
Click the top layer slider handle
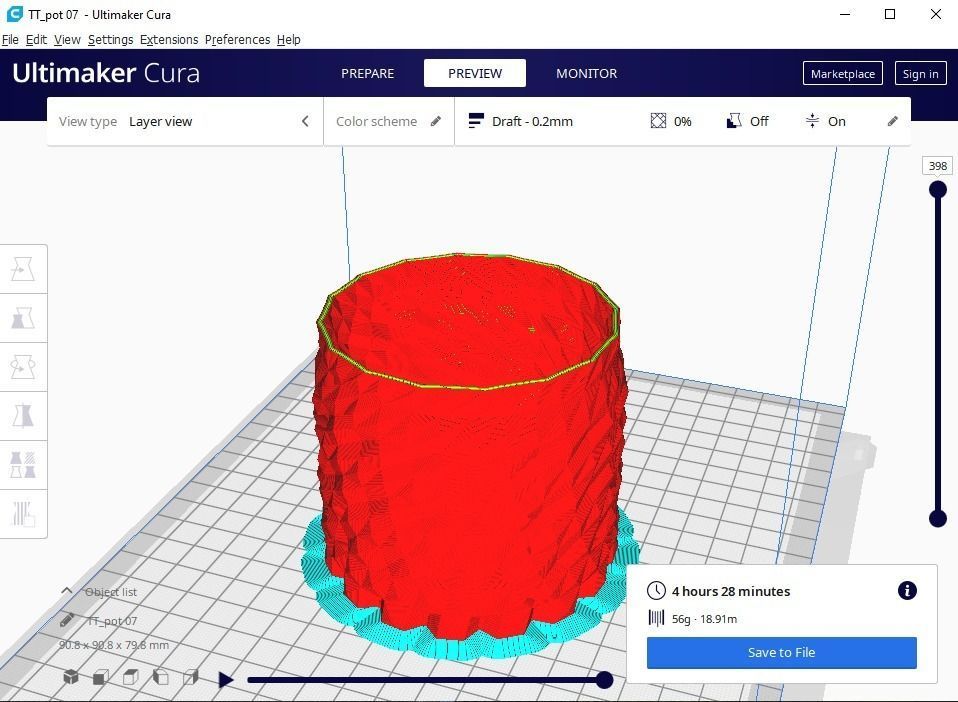938,189
